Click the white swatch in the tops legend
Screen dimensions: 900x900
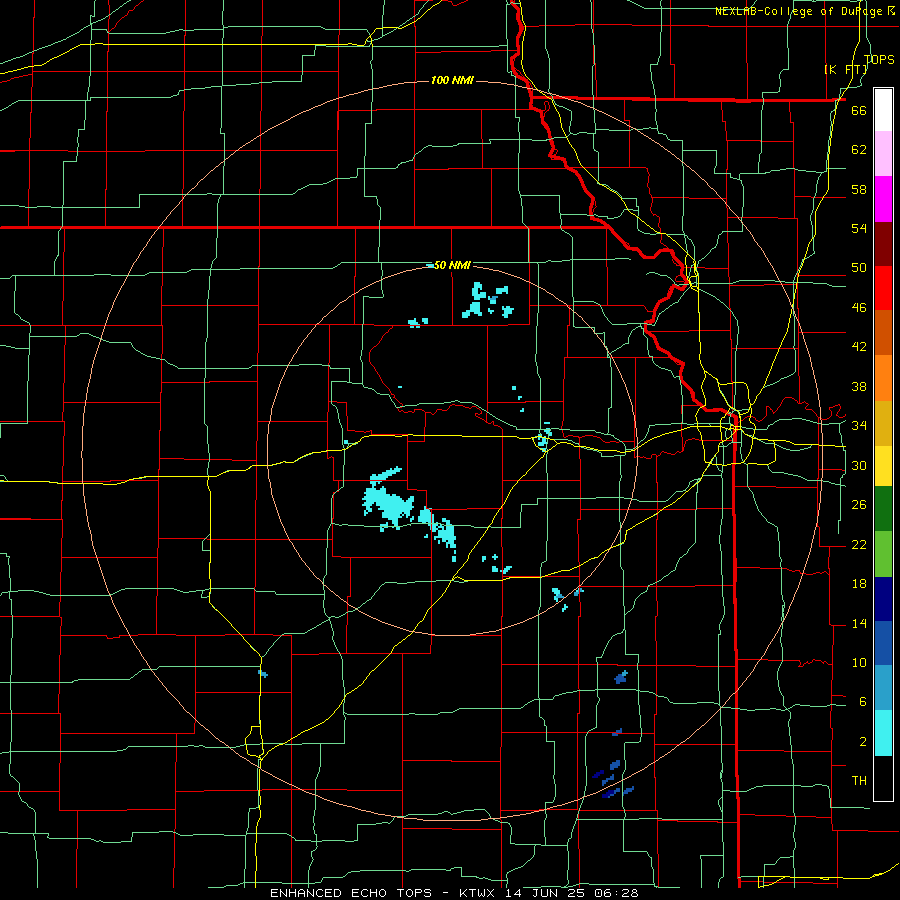coord(883,110)
